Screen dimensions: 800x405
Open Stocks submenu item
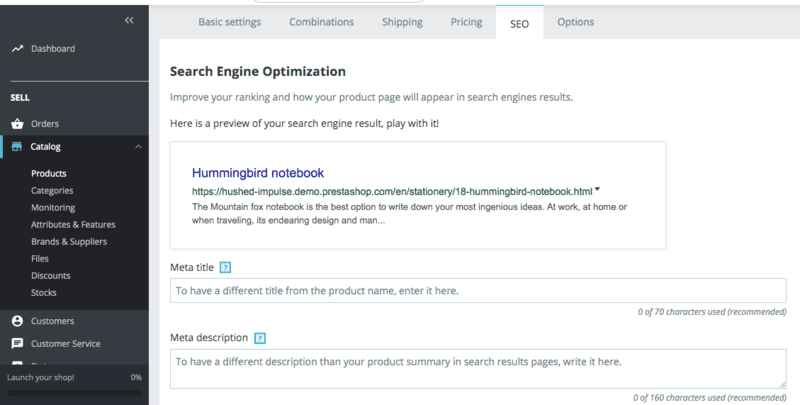(x=43, y=293)
